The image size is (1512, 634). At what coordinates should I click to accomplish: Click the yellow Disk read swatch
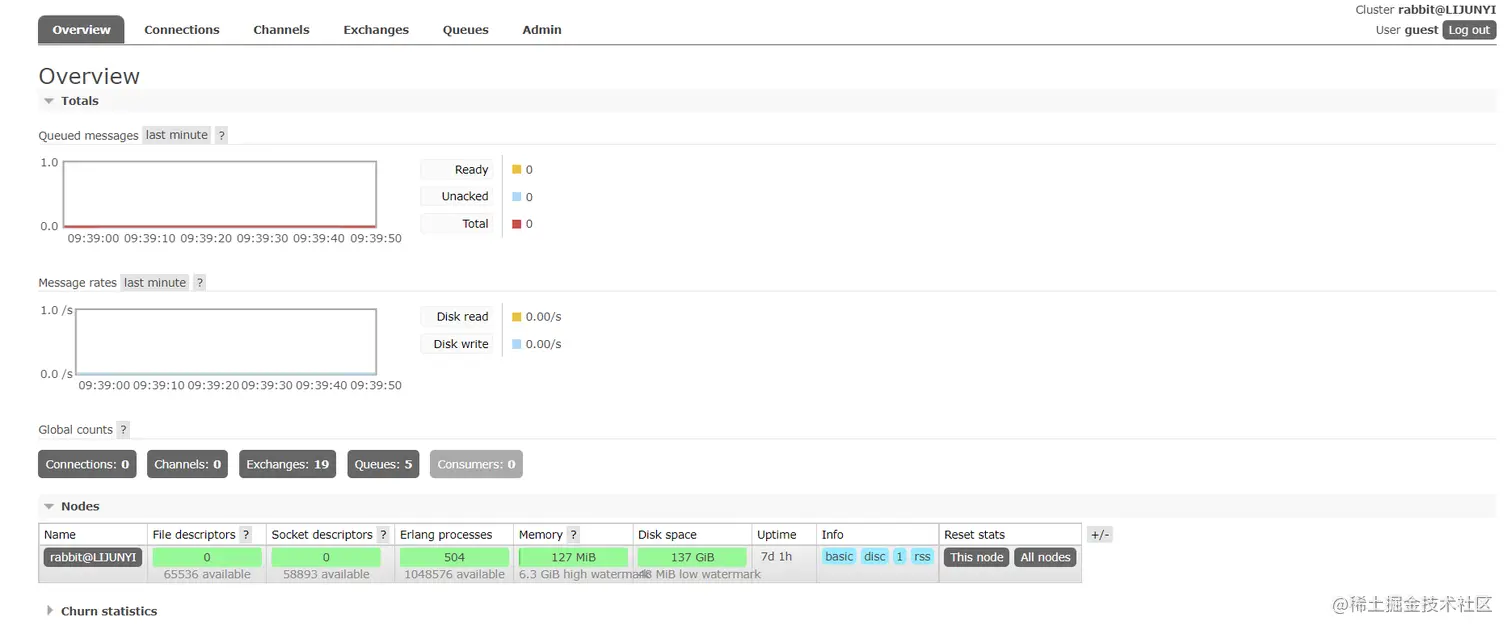pyautogui.click(x=517, y=317)
